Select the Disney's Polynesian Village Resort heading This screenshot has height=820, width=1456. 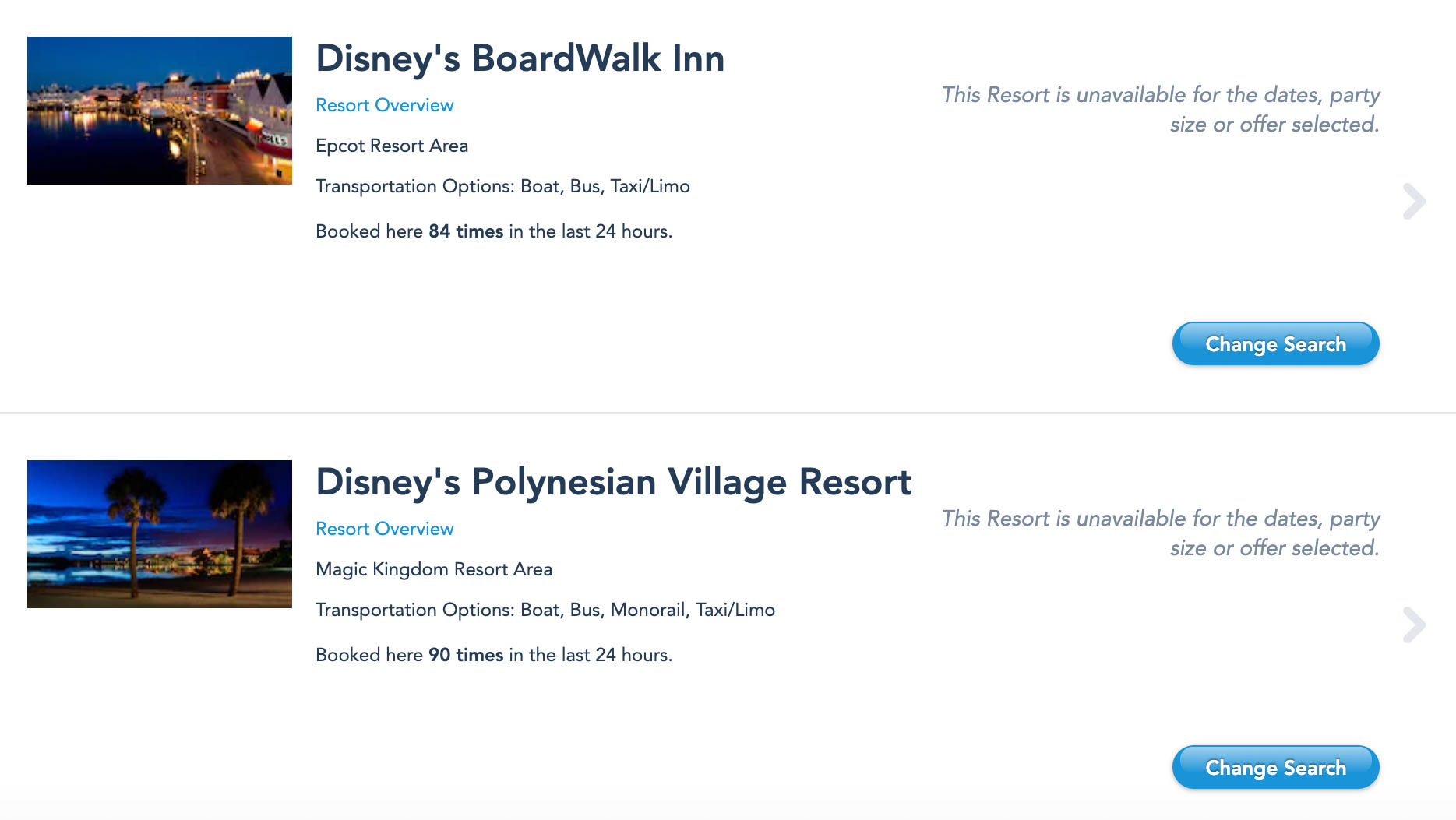tap(614, 483)
